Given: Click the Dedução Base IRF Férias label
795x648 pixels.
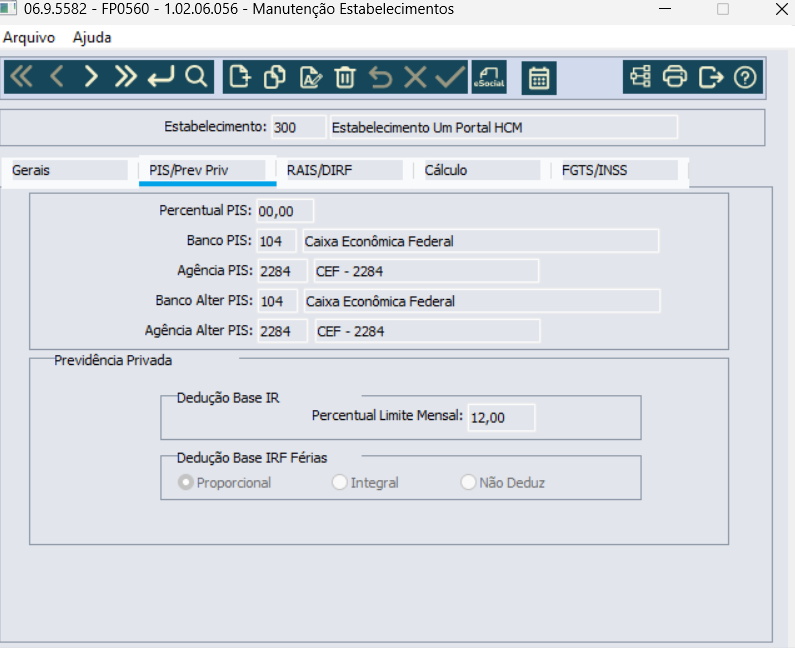Looking at the screenshot, I should pyautogui.click(x=251, y=458).
